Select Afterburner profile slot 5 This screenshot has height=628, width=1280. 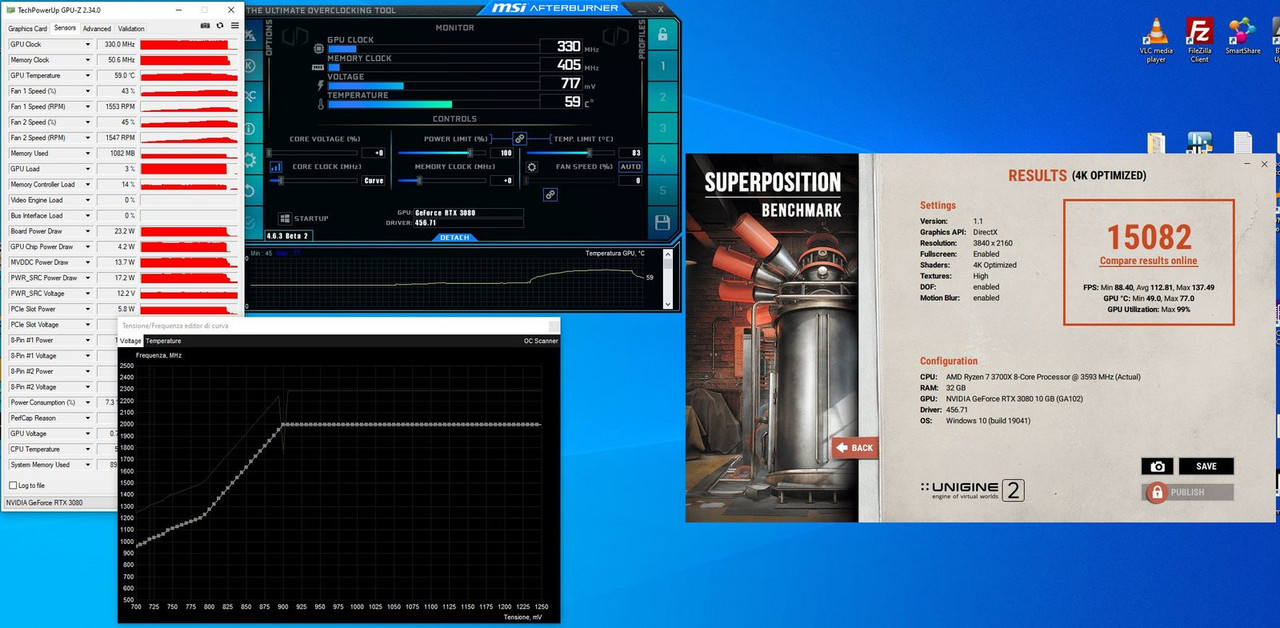tap(661, 190)
